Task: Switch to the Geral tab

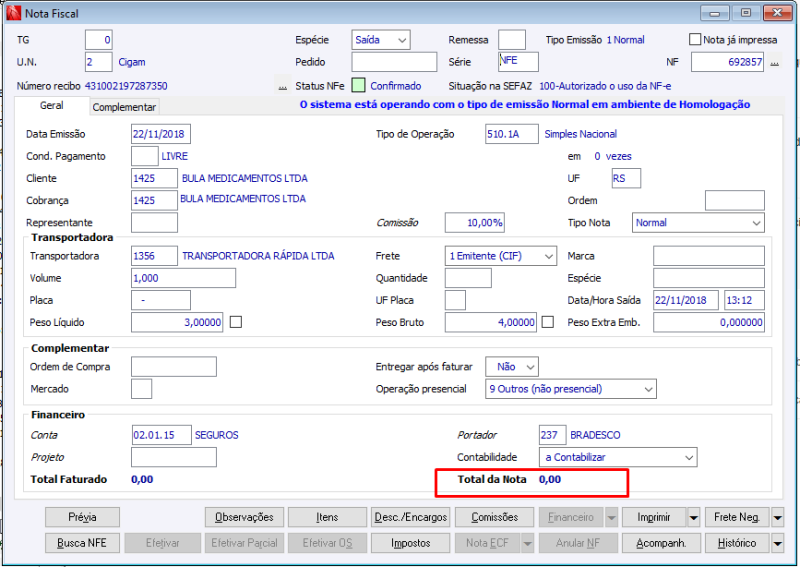Action: pos(52,106)
